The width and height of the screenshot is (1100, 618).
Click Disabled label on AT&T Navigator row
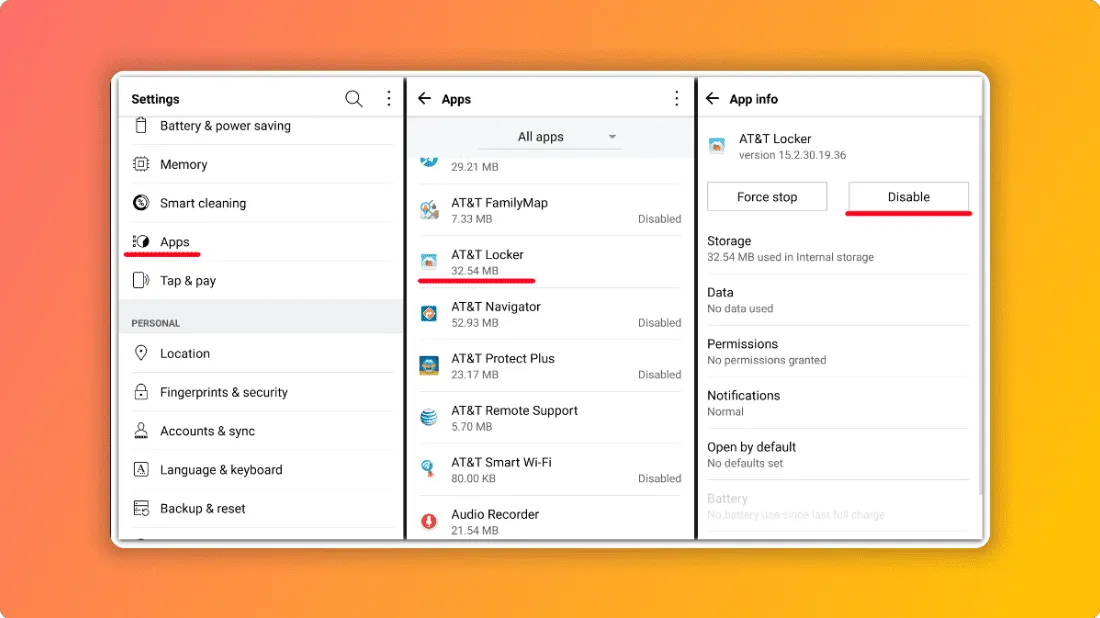[x=659, y=323]
